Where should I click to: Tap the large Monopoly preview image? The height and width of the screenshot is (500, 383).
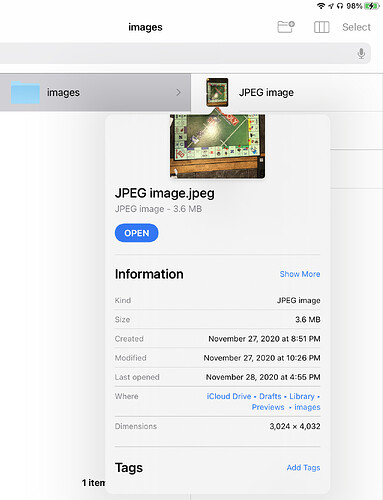(218, 146)
